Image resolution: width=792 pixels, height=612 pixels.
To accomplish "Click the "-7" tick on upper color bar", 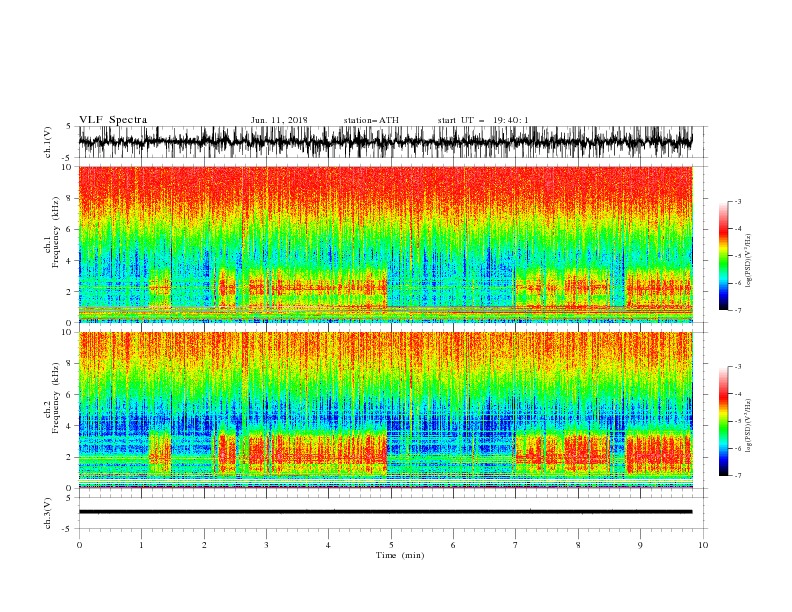I will pyautogui.click(x=738, y=310).
